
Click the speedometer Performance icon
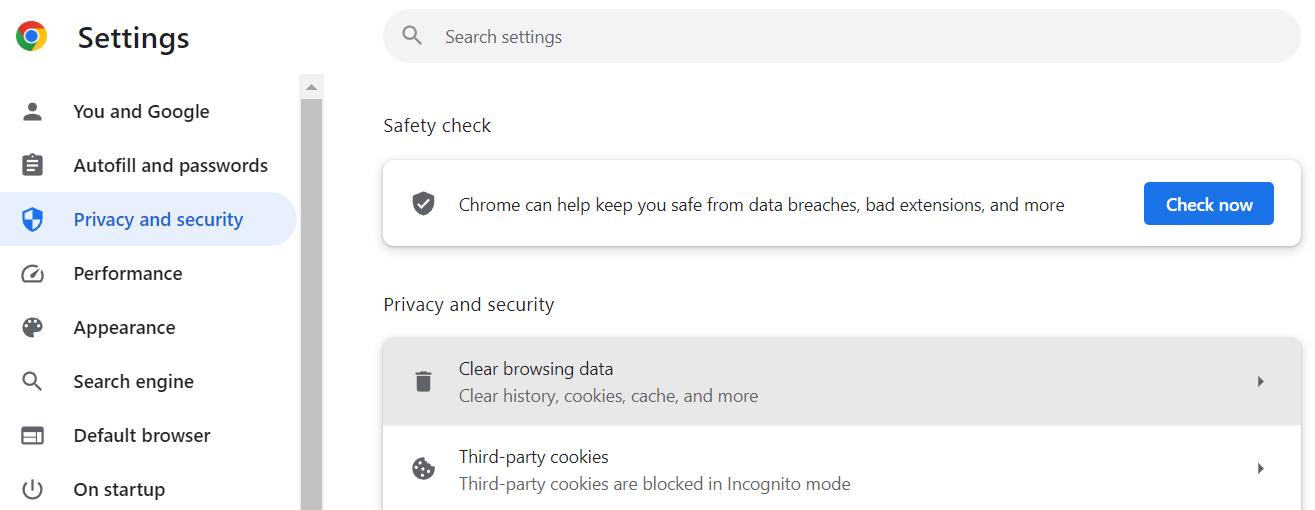coord(33,273)
